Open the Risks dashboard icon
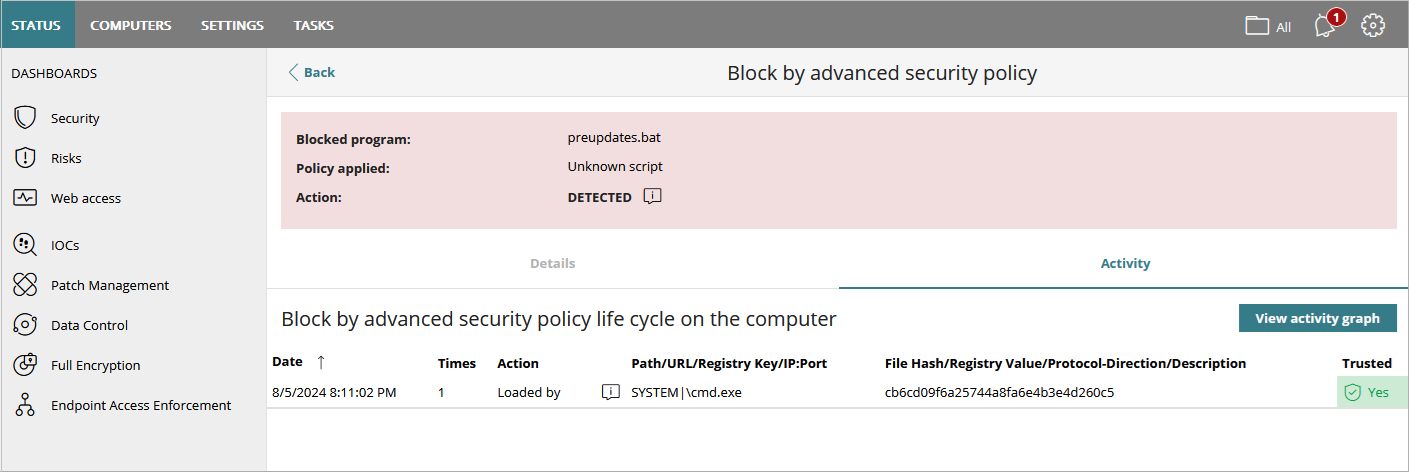1409x472 pixels. (x=25, y=158)
